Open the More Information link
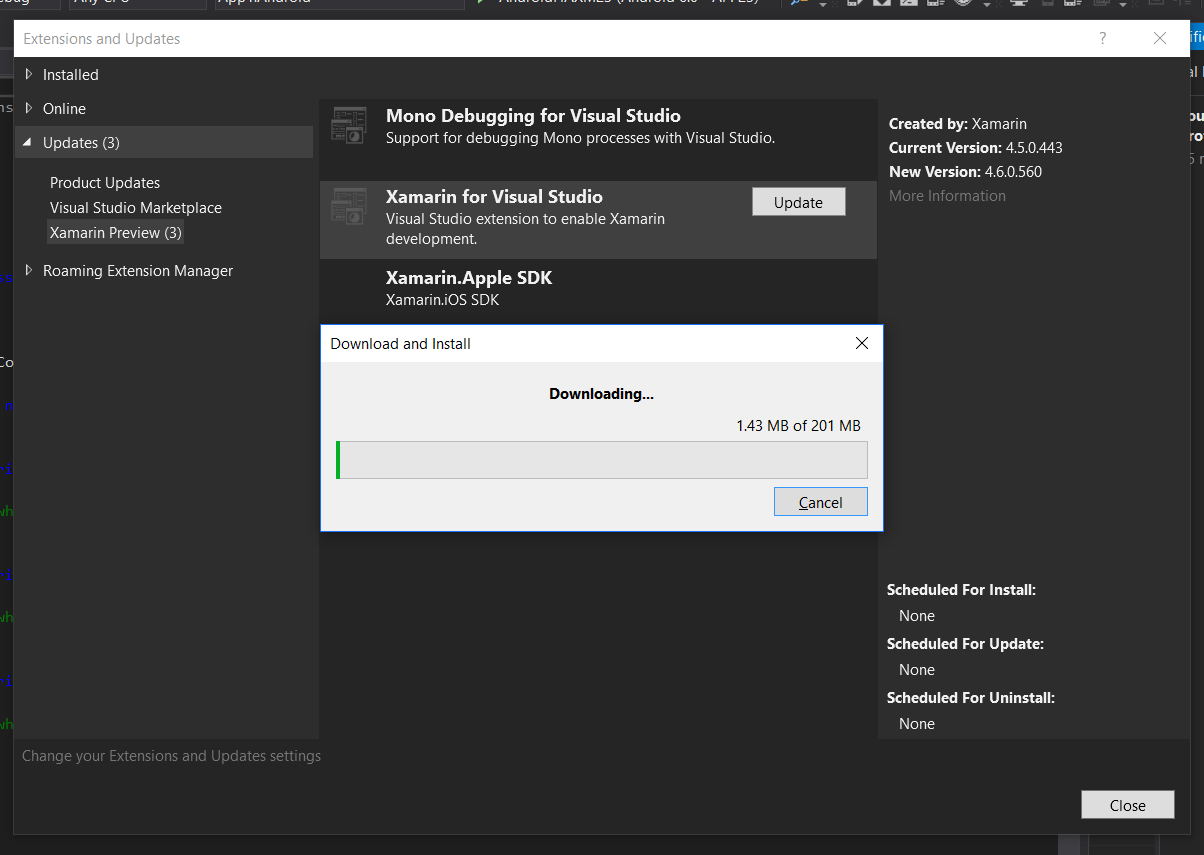 pos(947,196)
